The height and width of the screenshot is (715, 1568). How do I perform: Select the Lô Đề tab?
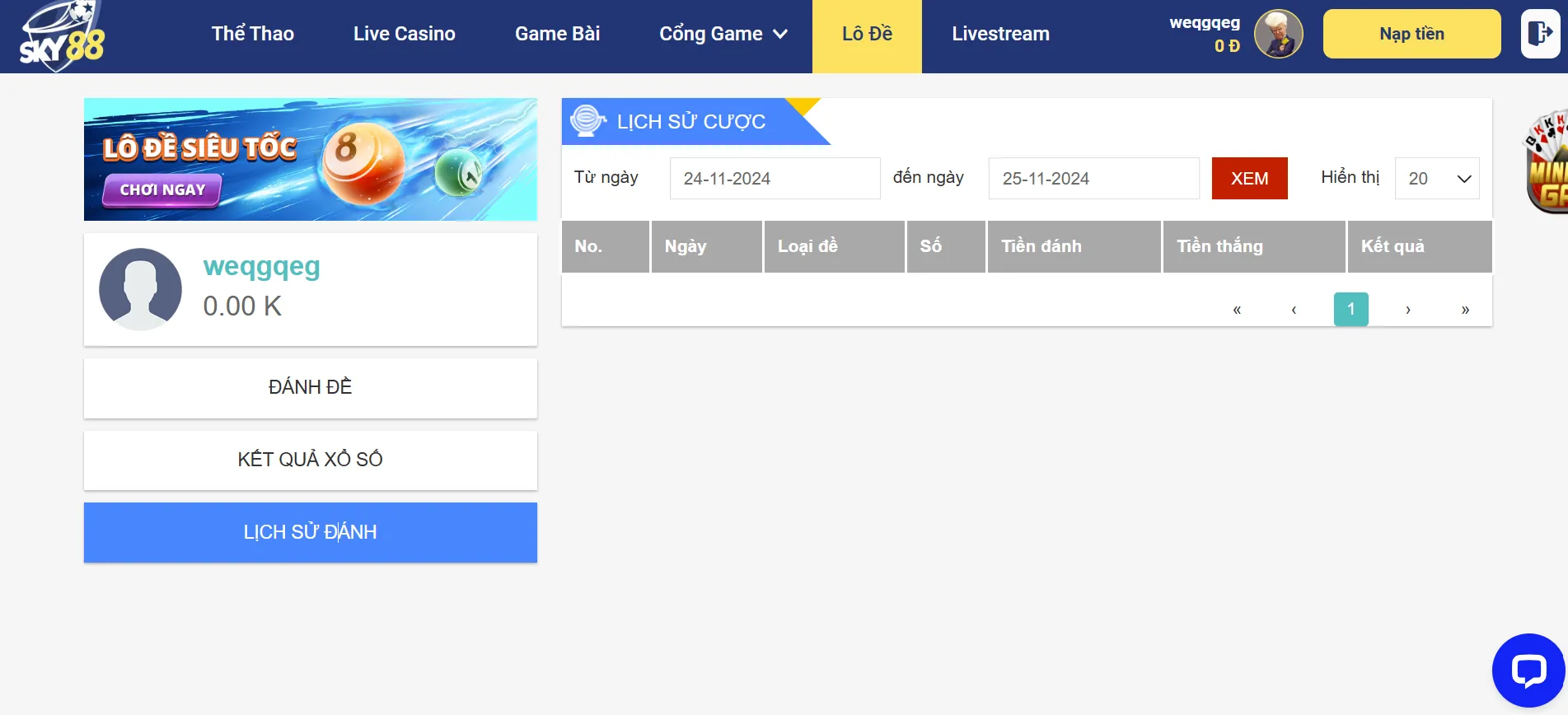(867, 36)
